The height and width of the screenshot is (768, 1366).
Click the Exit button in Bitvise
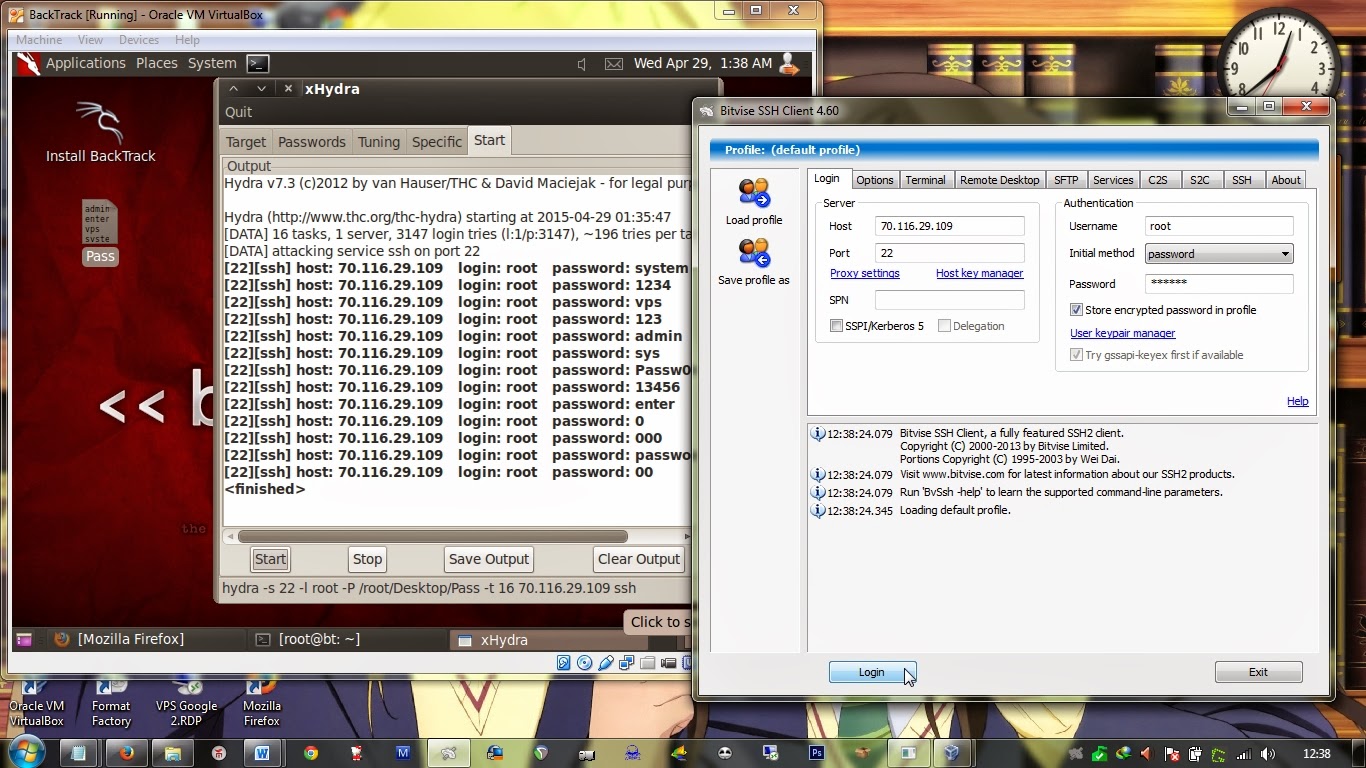click(1258, 672)
